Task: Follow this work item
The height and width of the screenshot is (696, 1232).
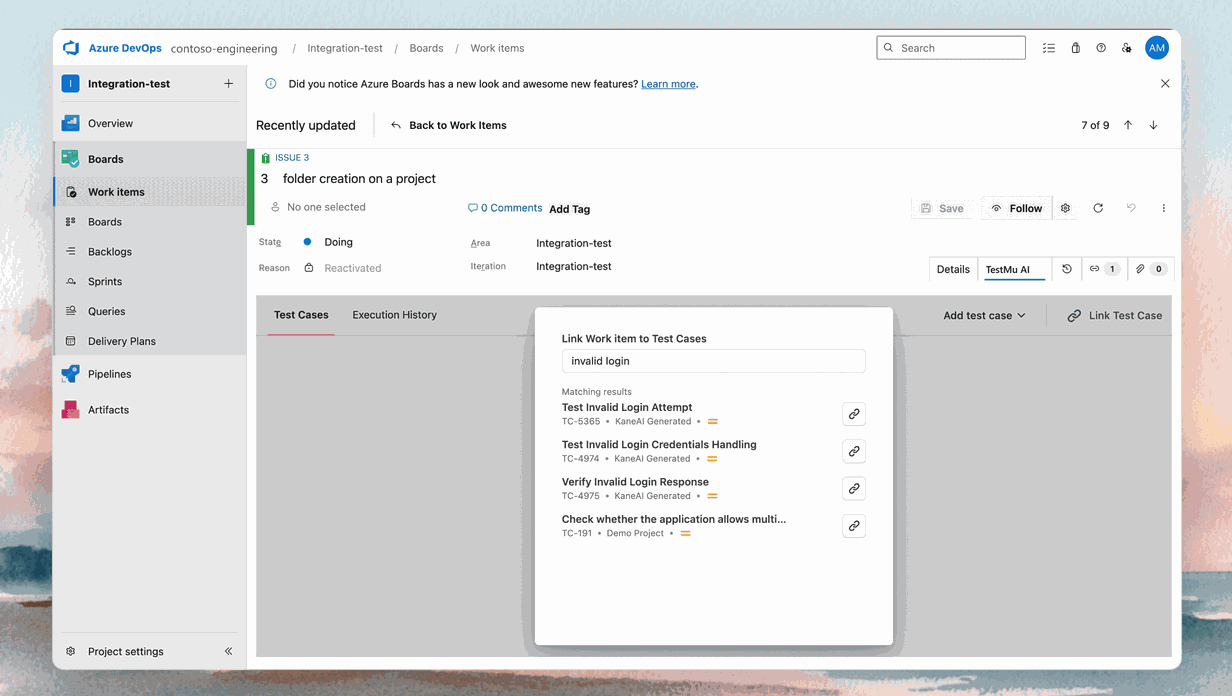Action: tap(1016, 208)
